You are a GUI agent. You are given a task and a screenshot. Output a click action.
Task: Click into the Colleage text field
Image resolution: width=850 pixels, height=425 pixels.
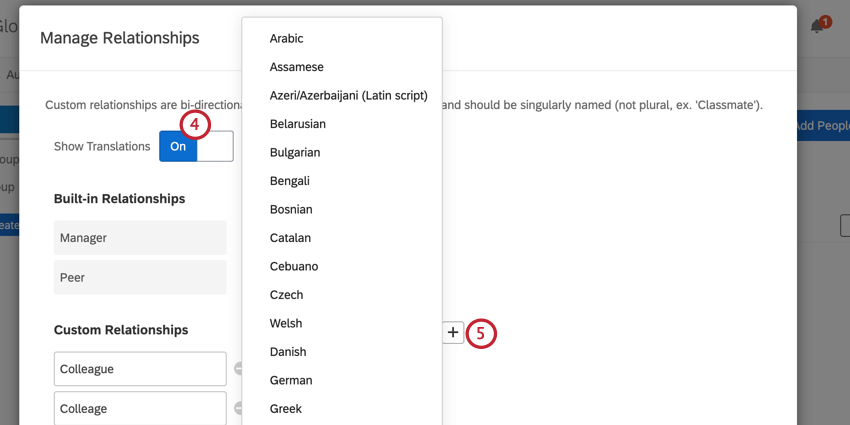point(139,408)
